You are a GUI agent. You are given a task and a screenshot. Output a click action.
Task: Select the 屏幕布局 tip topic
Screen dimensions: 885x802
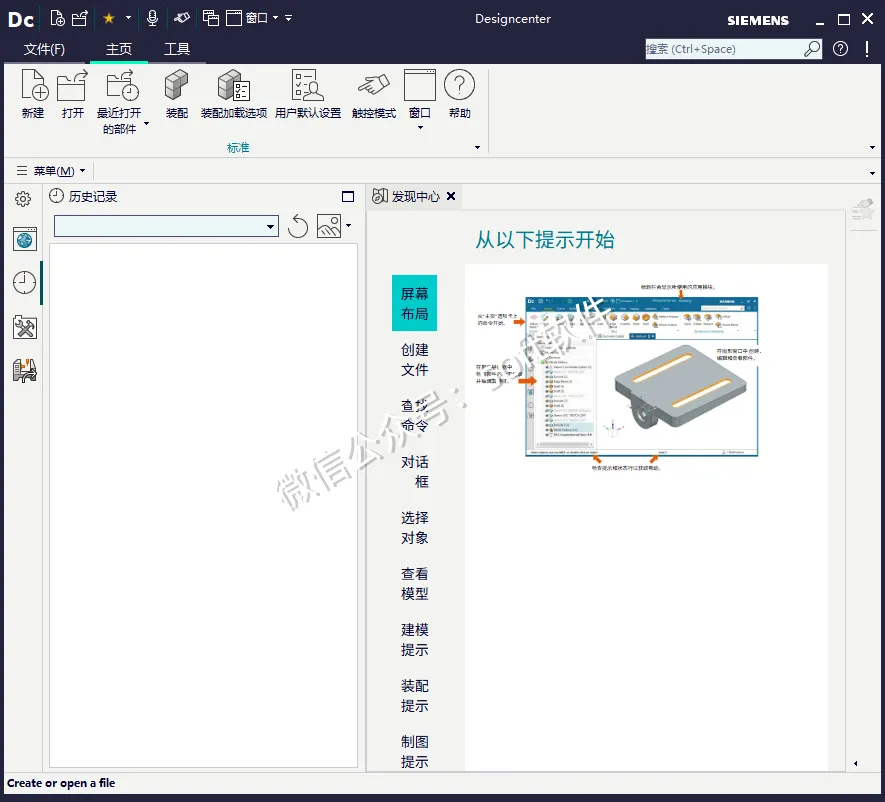pos(414,303)
